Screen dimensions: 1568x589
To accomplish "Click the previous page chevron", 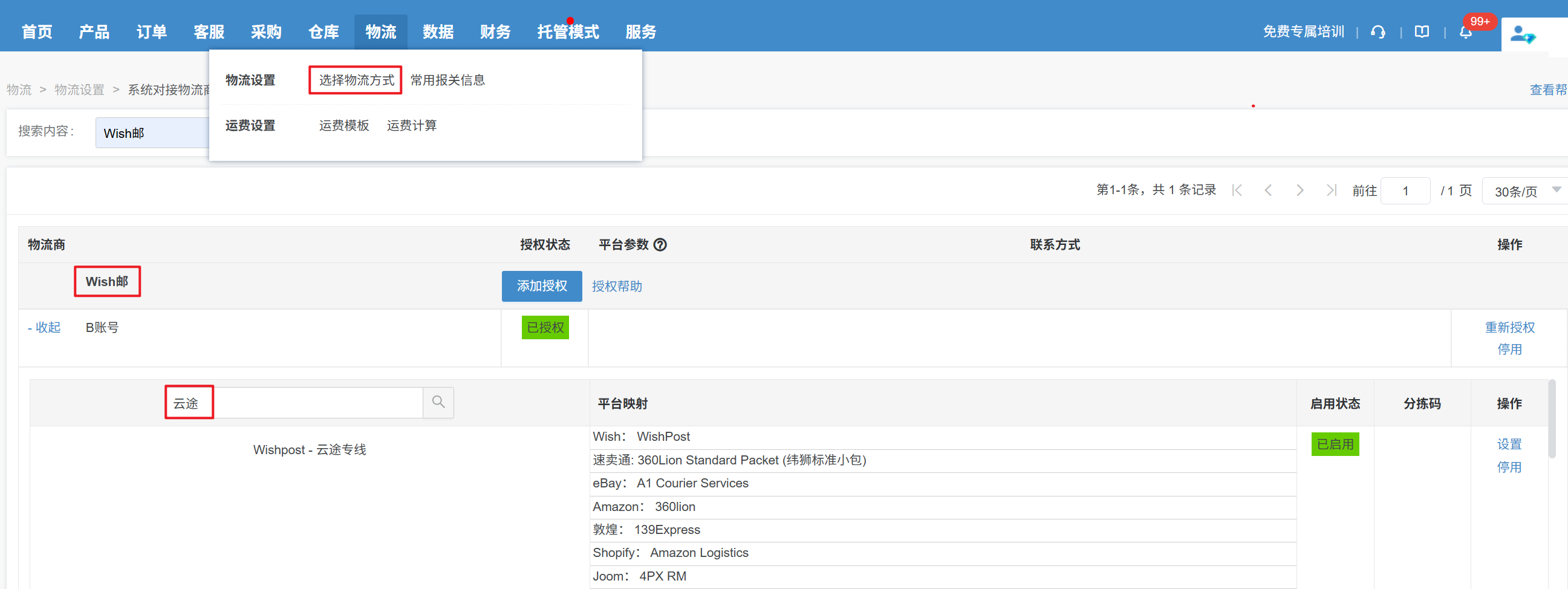I will (1269, 190).
